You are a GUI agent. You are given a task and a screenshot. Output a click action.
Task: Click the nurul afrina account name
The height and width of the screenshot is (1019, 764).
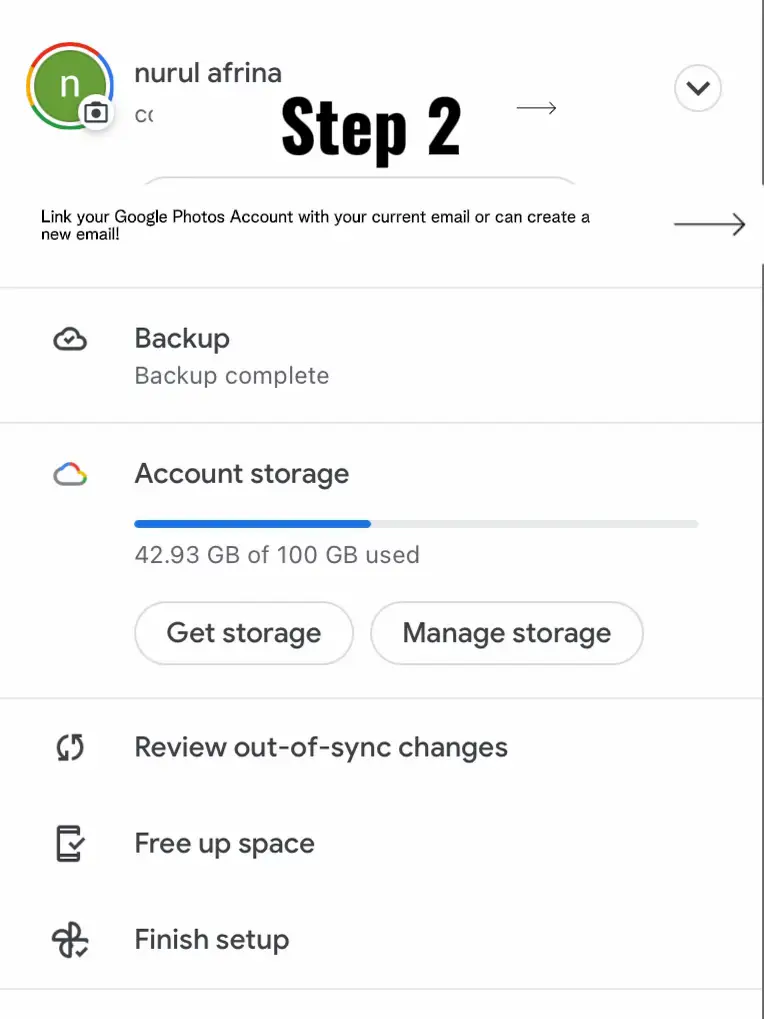pos(208,73)
